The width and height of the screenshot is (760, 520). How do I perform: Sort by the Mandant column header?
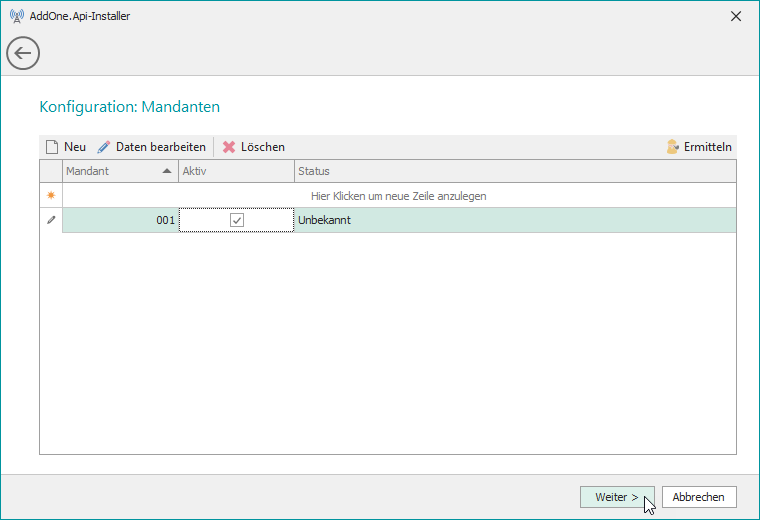click(x=120, y=171)
